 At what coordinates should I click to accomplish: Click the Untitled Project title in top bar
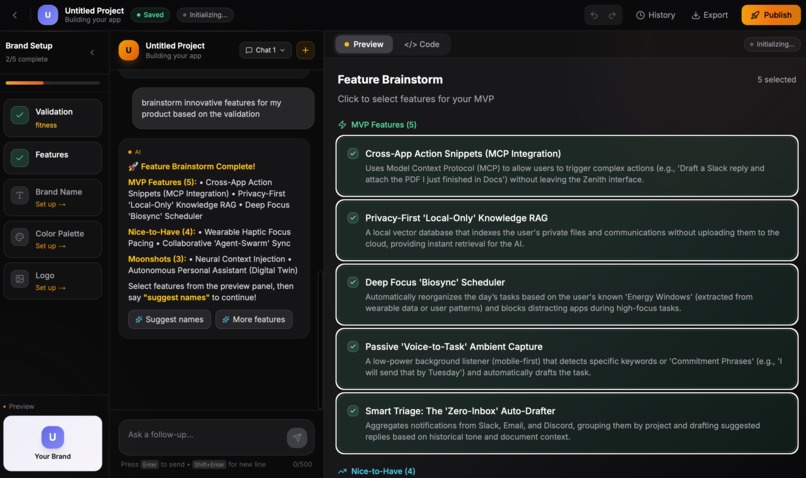[94, 10]
